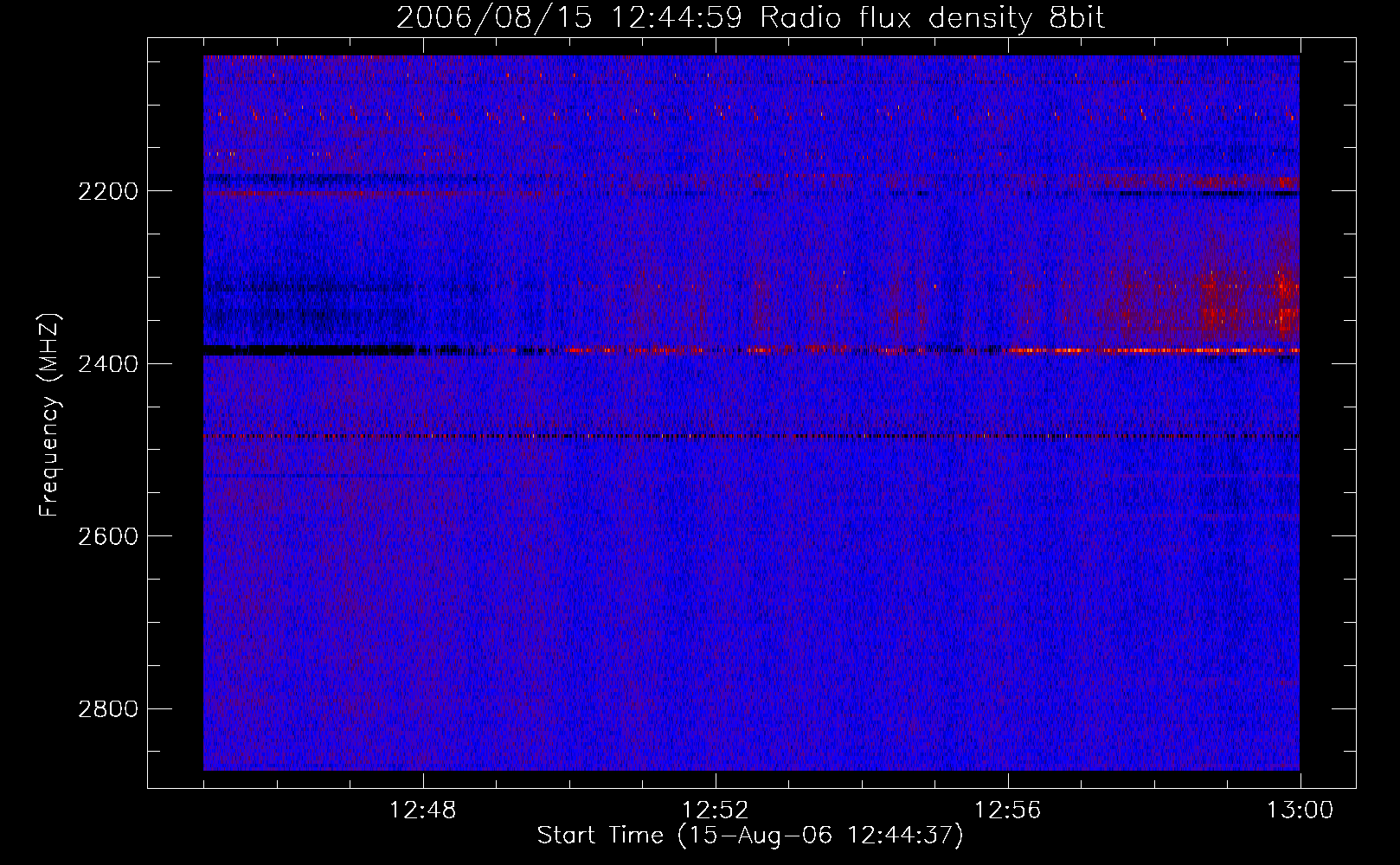Select the 2800 frequency axis label

pyautogui.click(x=108, y=709)
